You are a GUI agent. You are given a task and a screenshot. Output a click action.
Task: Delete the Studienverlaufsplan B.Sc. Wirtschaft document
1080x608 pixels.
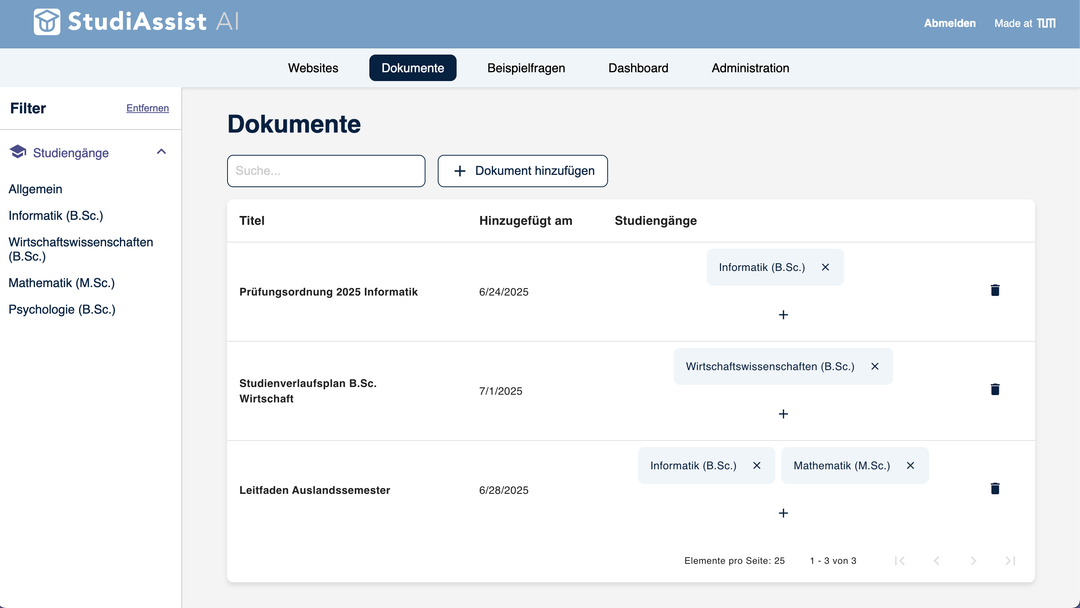coord(994,389)
